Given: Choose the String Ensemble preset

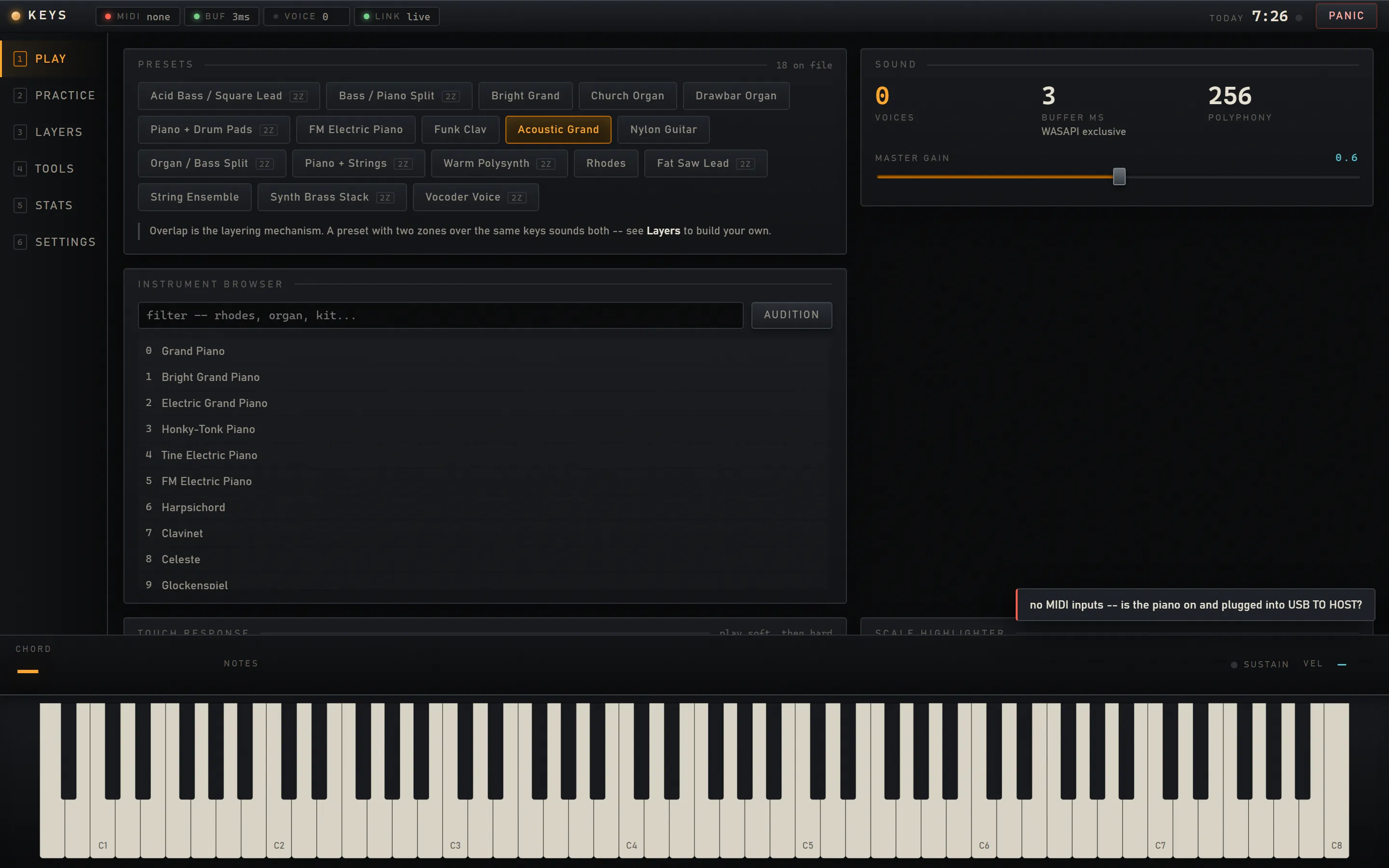Looking at the screenshot, I should tap(194, 198).
